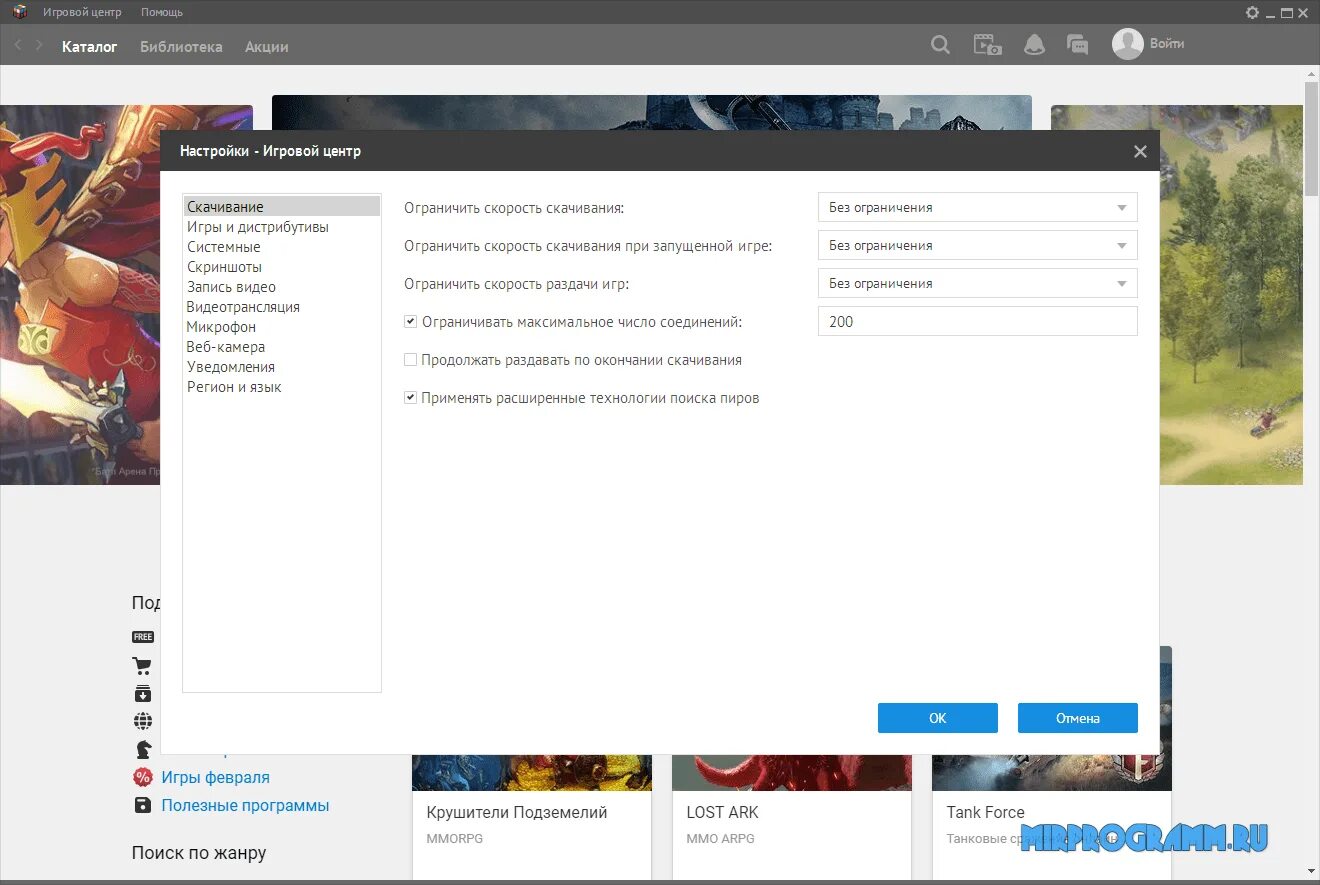Switch to the Акции tab
This screenshot has width=1320, height=885.
267,46
